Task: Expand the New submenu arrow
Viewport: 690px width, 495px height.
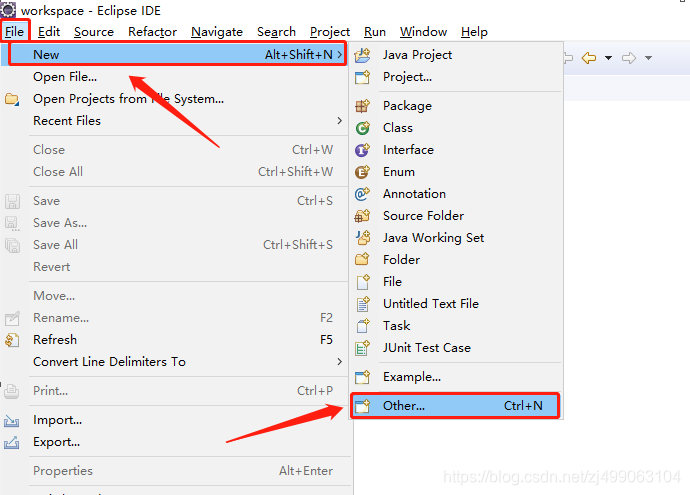Action: (x=339, y=55)
